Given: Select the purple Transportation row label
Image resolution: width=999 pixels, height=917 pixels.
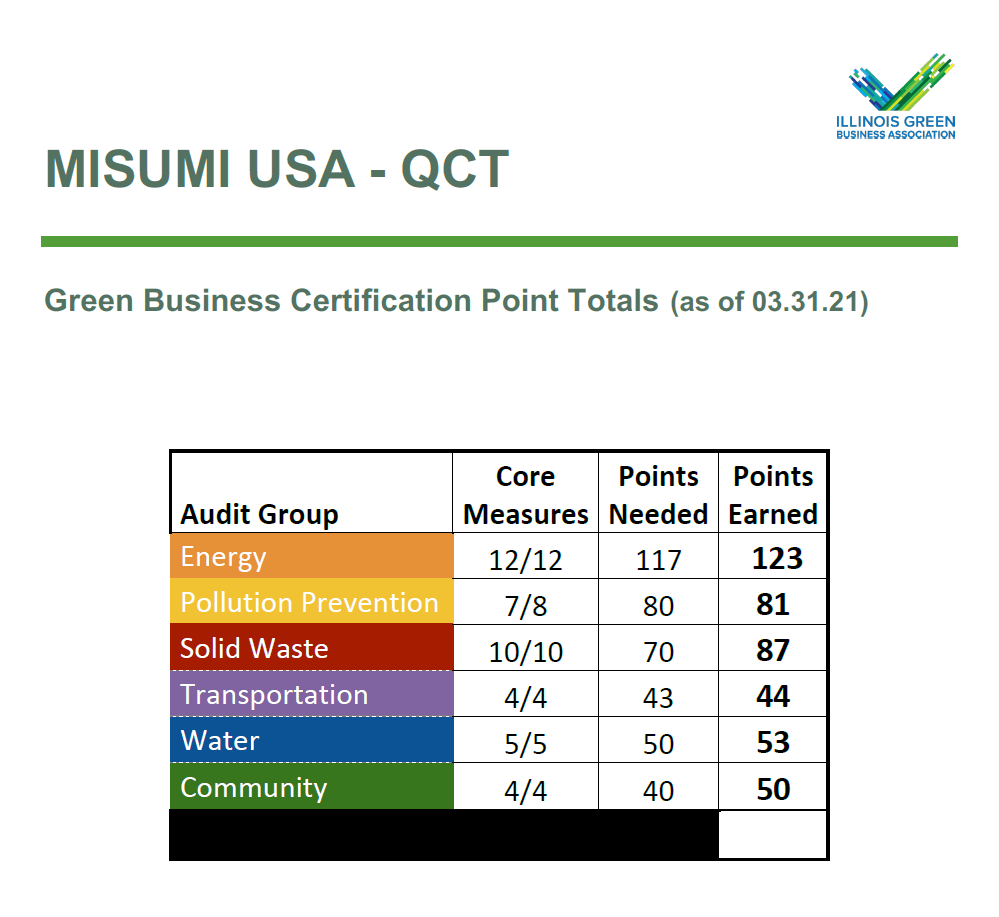Looking at the screenshot, I should coord(312,693).
